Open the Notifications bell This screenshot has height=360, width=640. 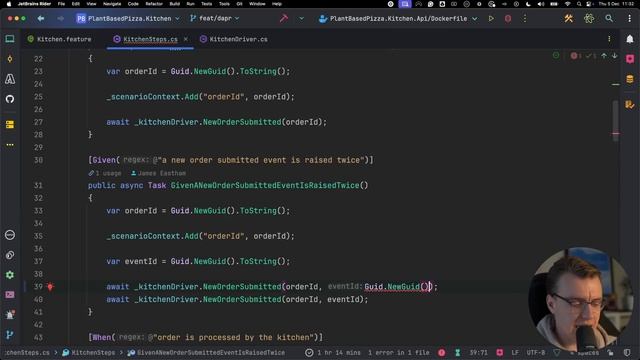tap(630, 39)
